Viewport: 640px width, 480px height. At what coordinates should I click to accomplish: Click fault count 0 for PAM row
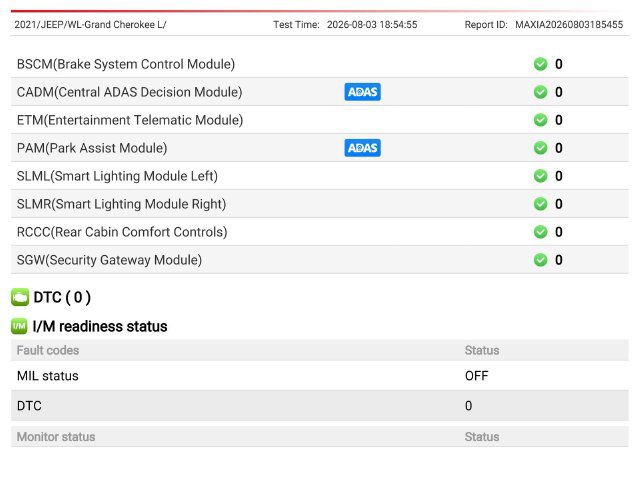[x=559, y=148]
